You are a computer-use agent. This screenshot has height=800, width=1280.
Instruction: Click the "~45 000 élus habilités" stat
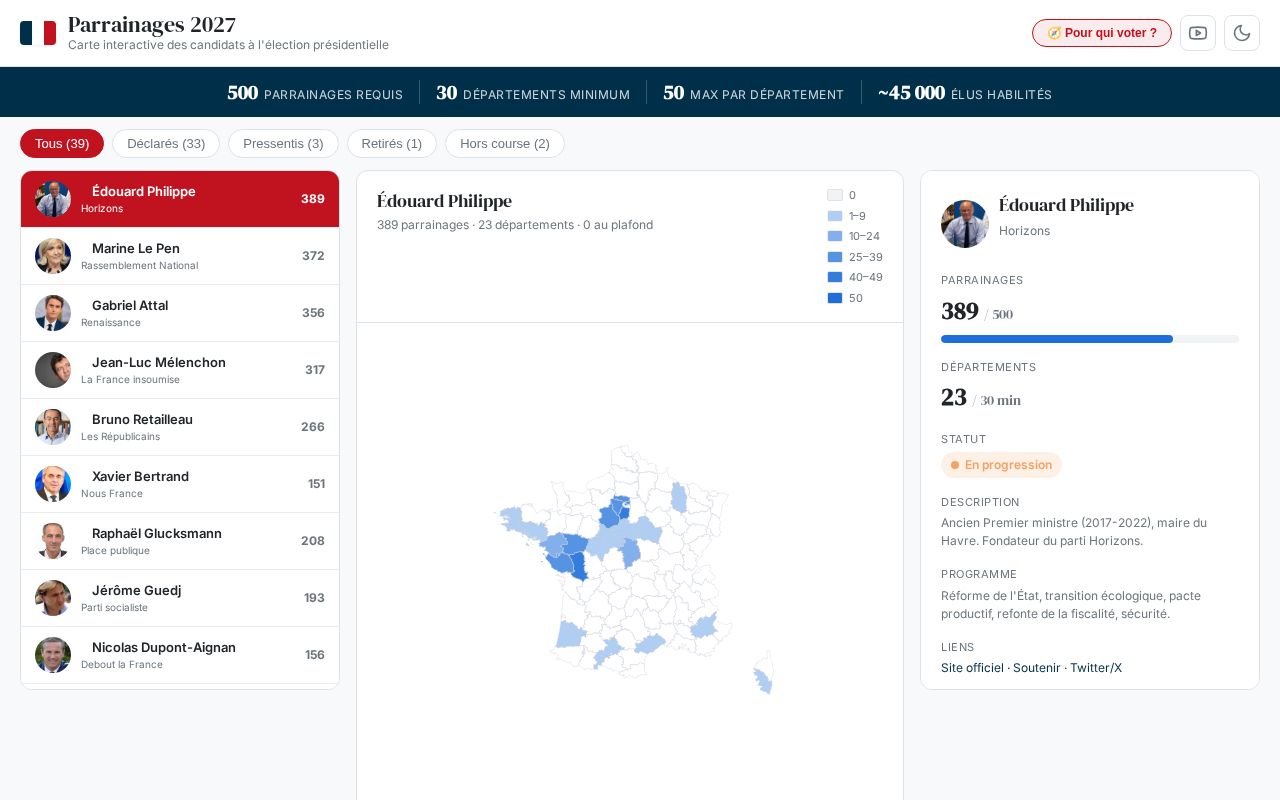tap(965, 93)
